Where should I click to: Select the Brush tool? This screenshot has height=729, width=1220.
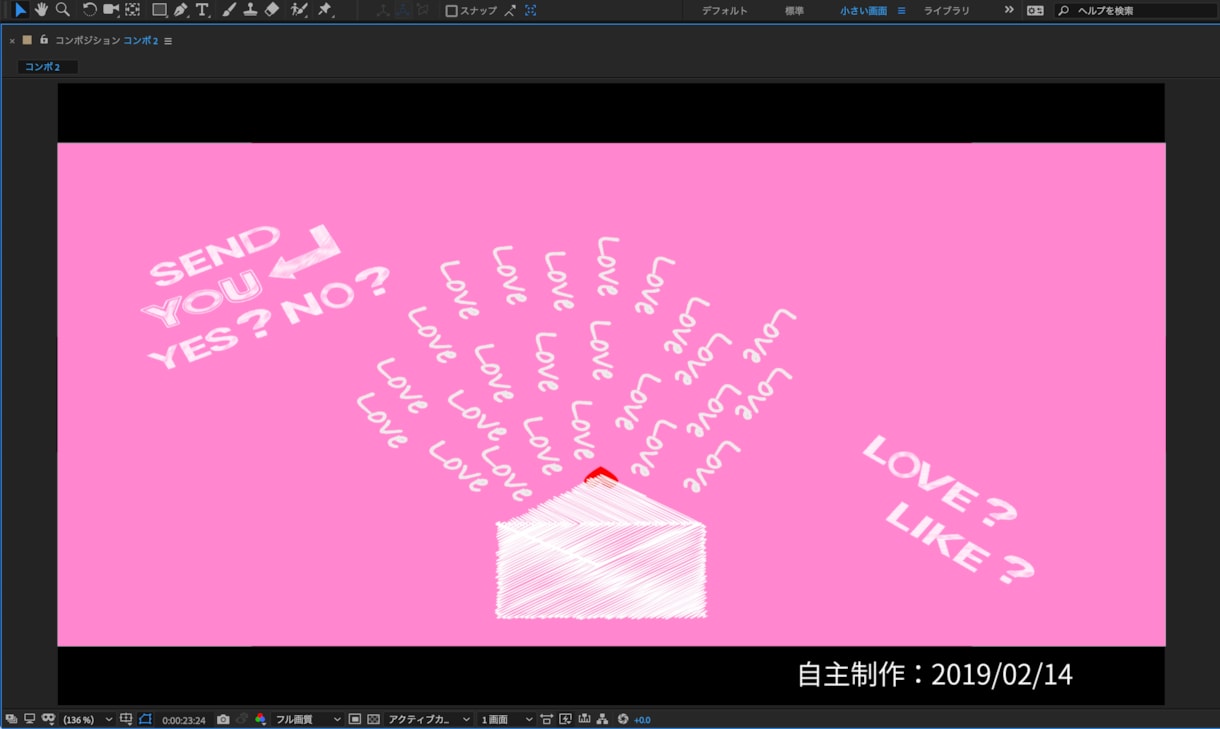[x=228, y=10]
